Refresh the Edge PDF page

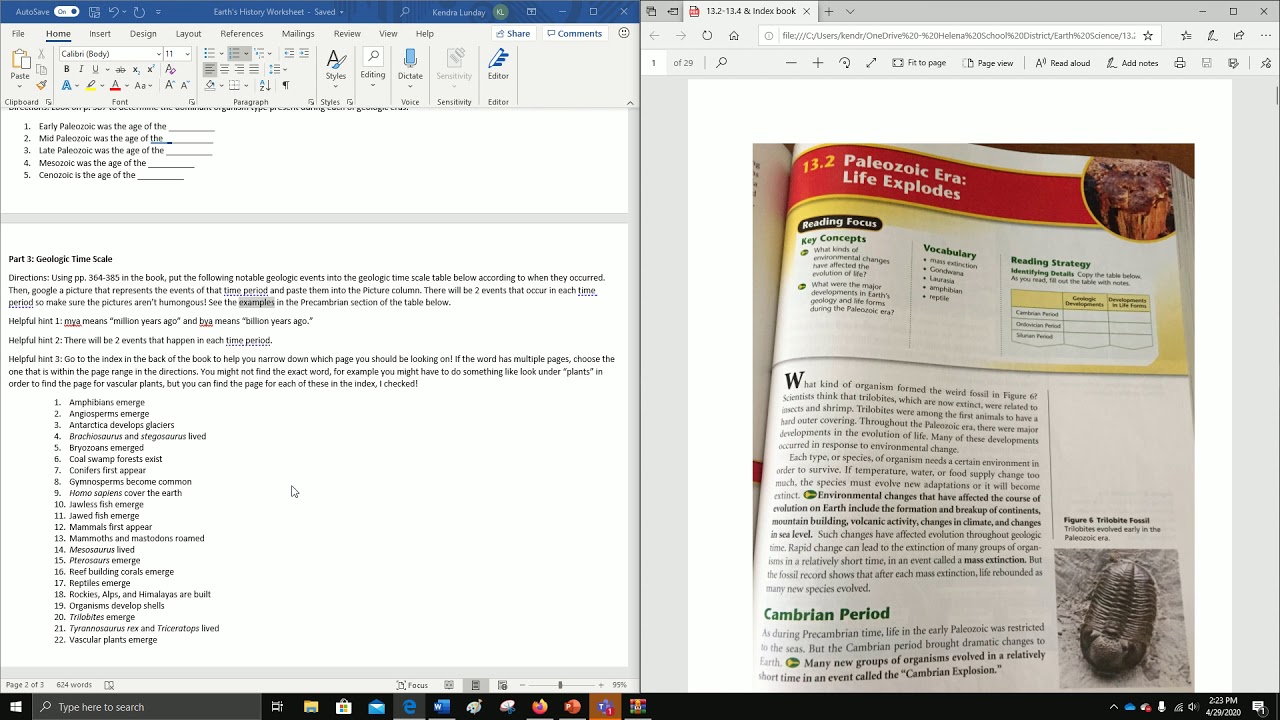[x=707, y=35]
